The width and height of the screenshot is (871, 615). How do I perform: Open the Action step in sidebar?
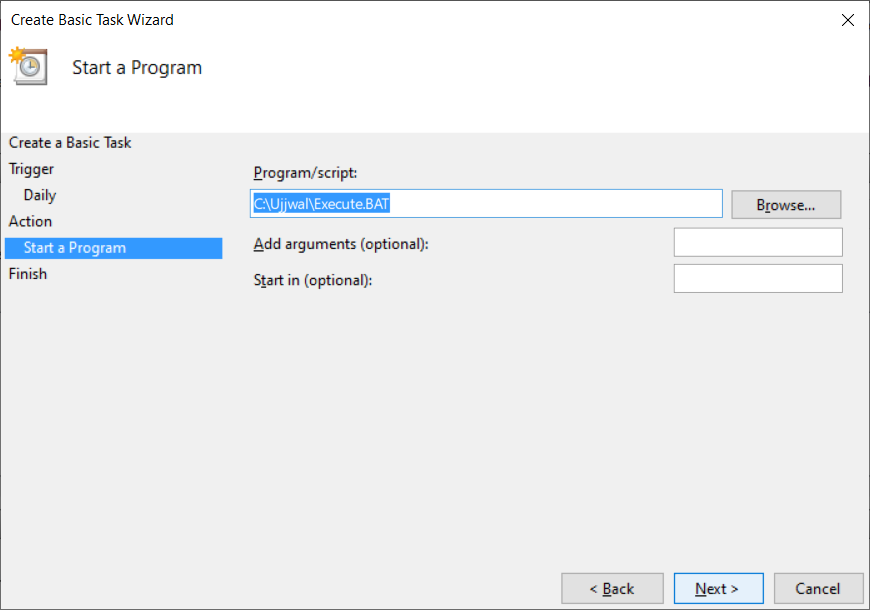(31, 221)
